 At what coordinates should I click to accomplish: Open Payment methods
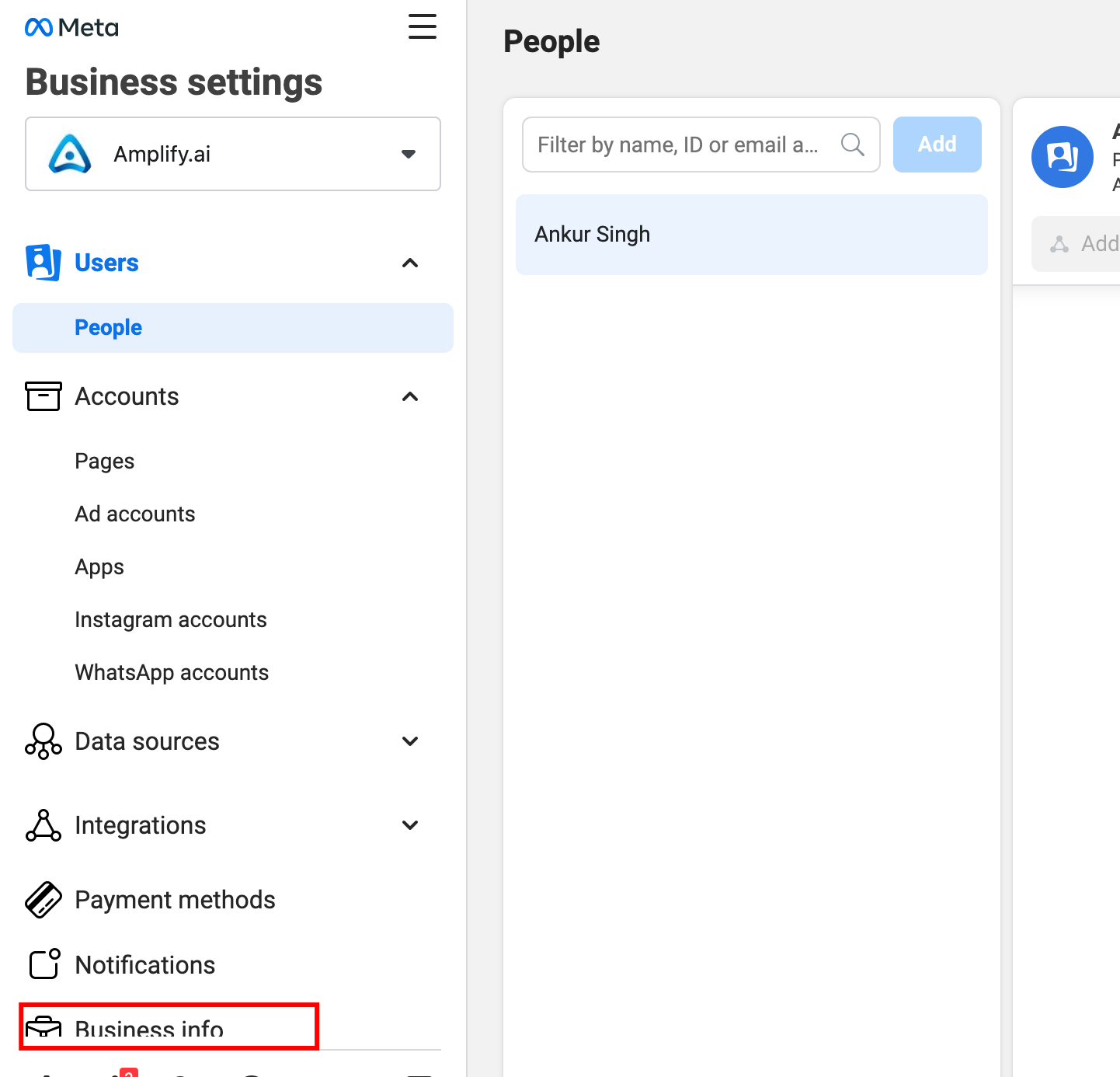coord(175,900)
